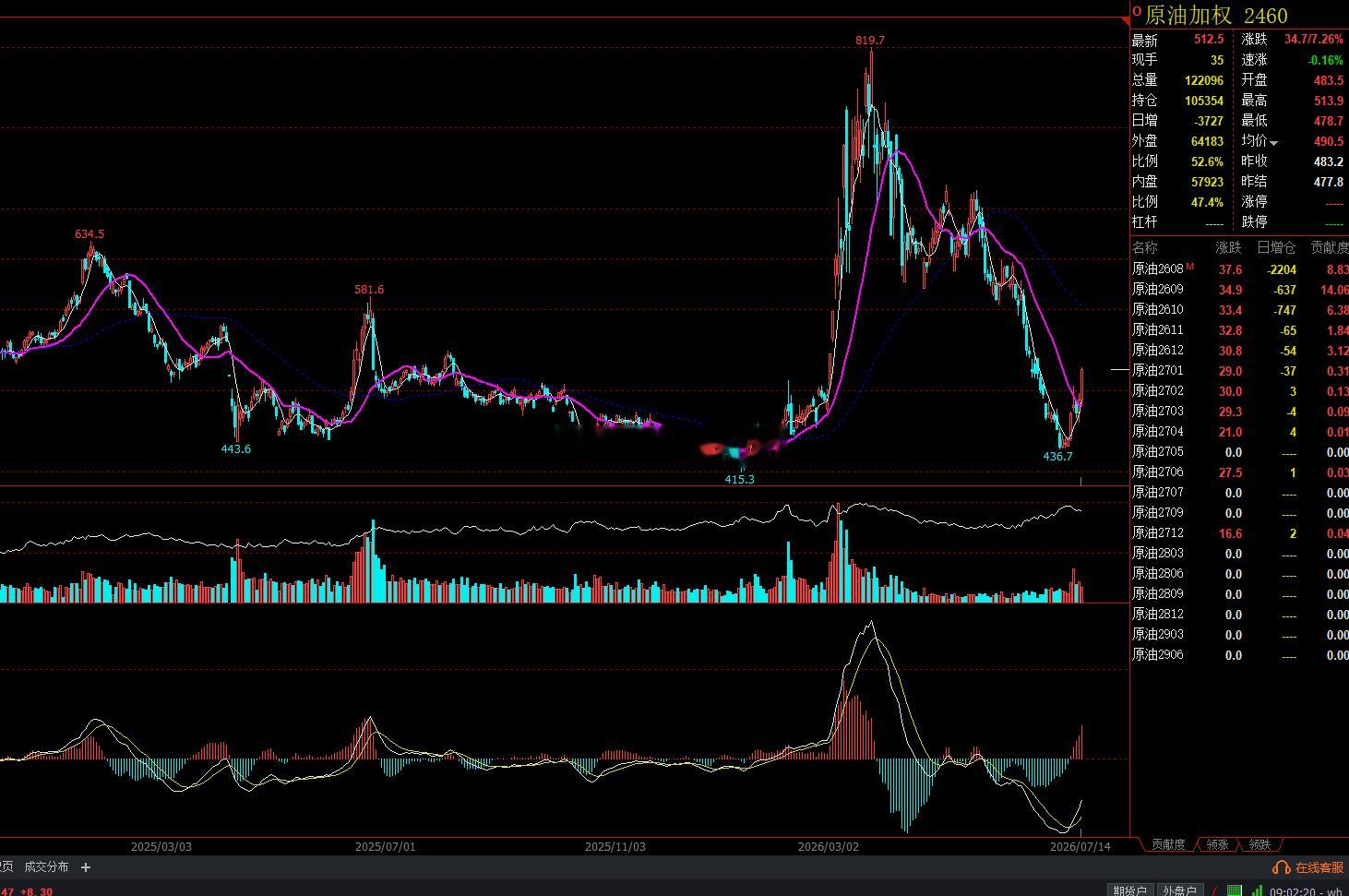
Task: Select contract row 原油2709
Action: 1240,513
